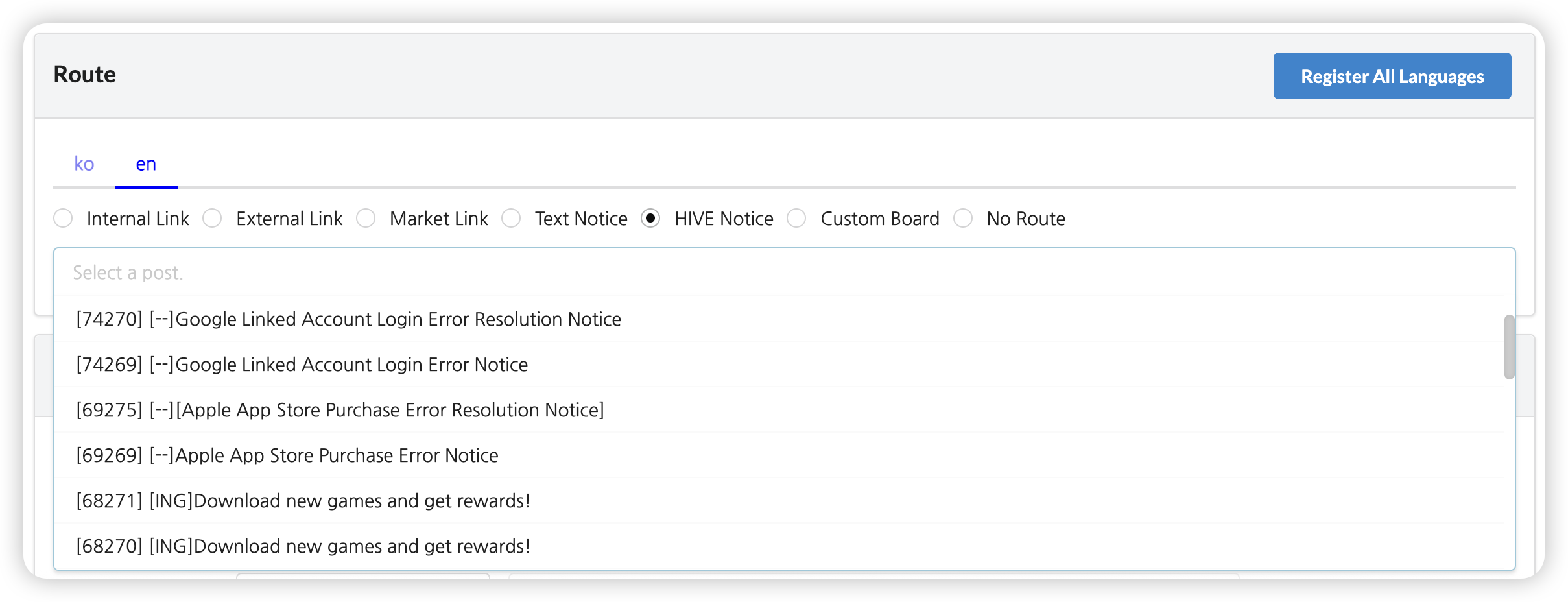1568x602 pixels.
Task: Pick post 69269 Apple Purchase Error Notice
Action: (287, 455)
